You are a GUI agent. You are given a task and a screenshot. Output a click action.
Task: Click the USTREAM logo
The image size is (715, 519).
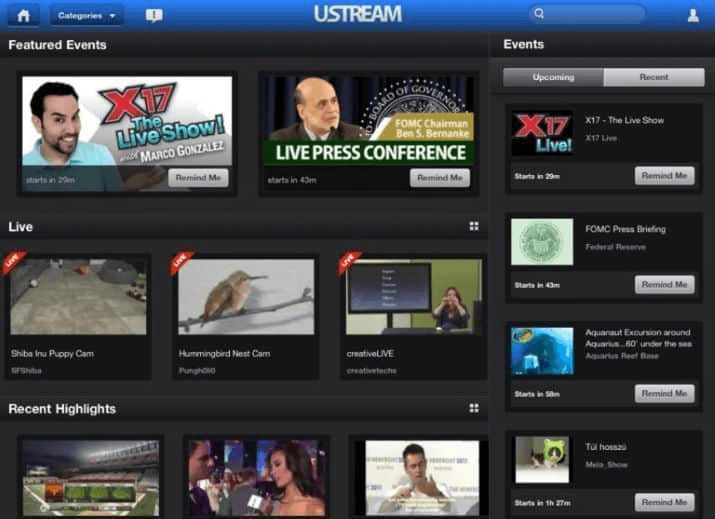coord(358,14)
